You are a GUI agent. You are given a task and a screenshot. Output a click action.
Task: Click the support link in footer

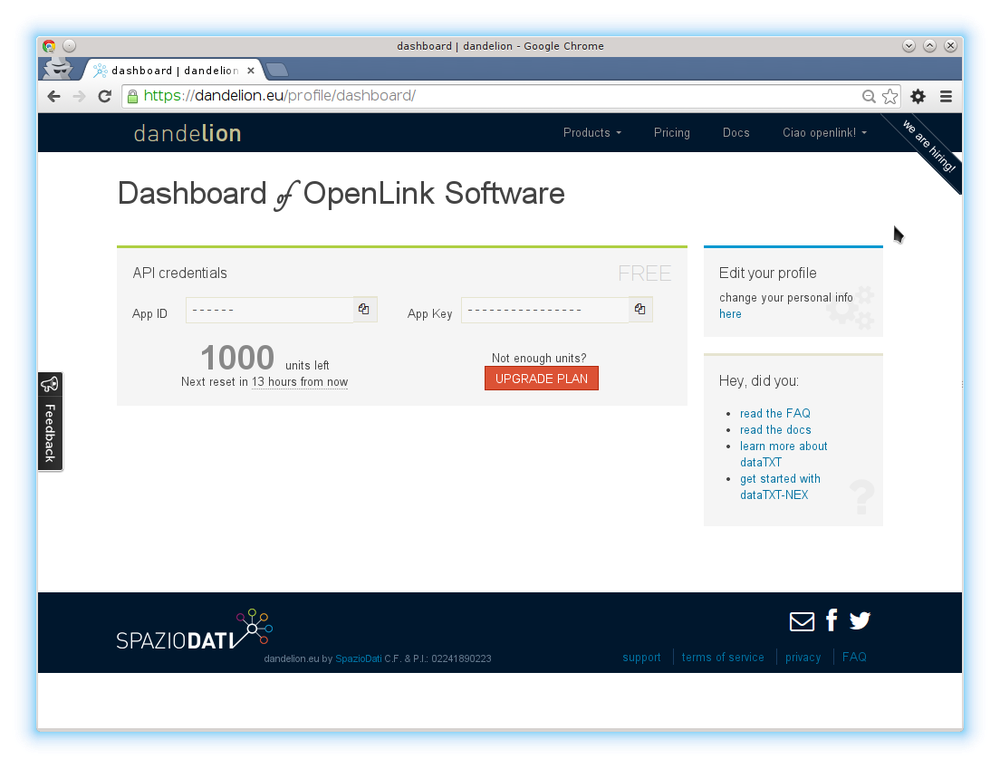(642, 657)
